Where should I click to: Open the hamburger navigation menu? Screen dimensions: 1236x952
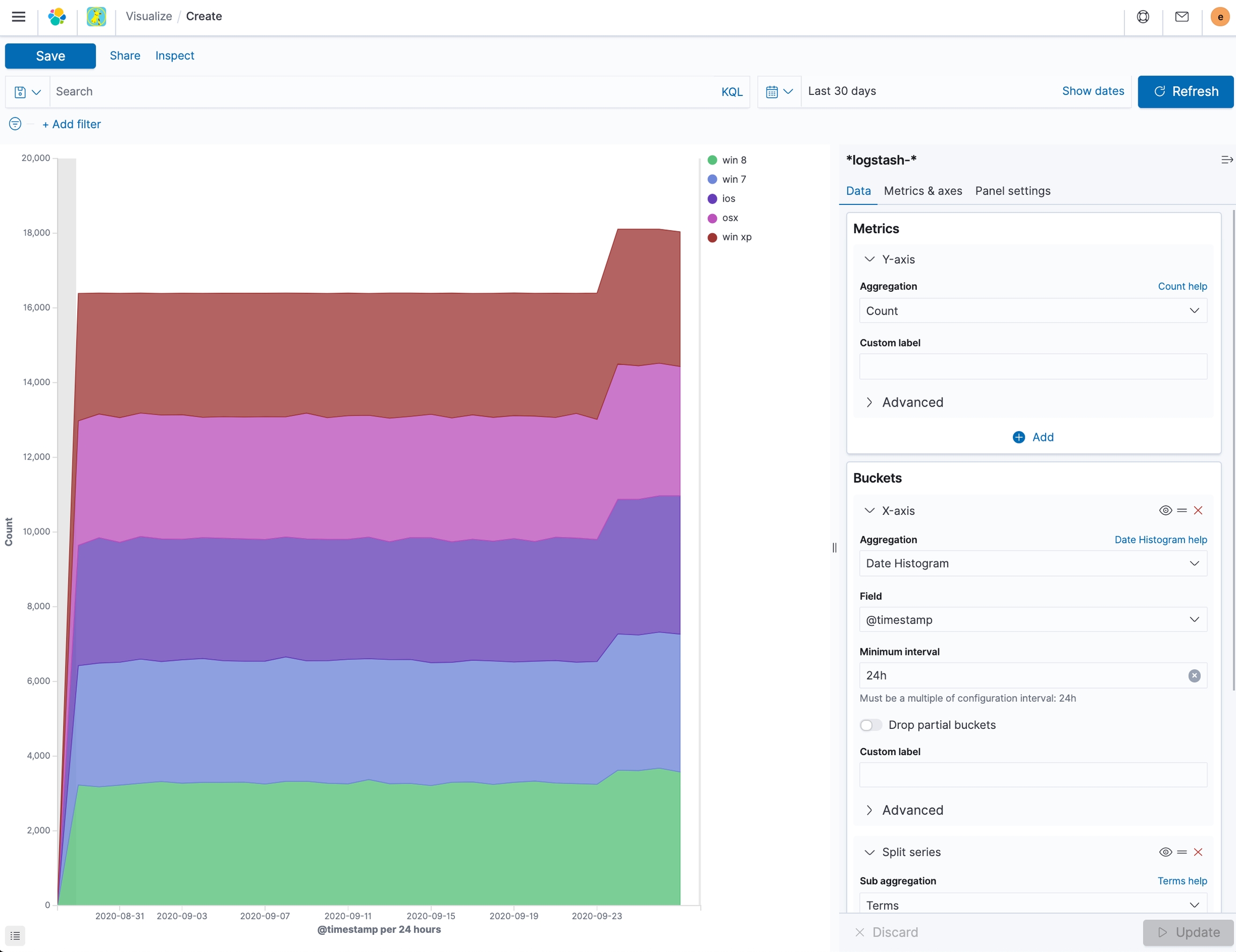point(19,17)
